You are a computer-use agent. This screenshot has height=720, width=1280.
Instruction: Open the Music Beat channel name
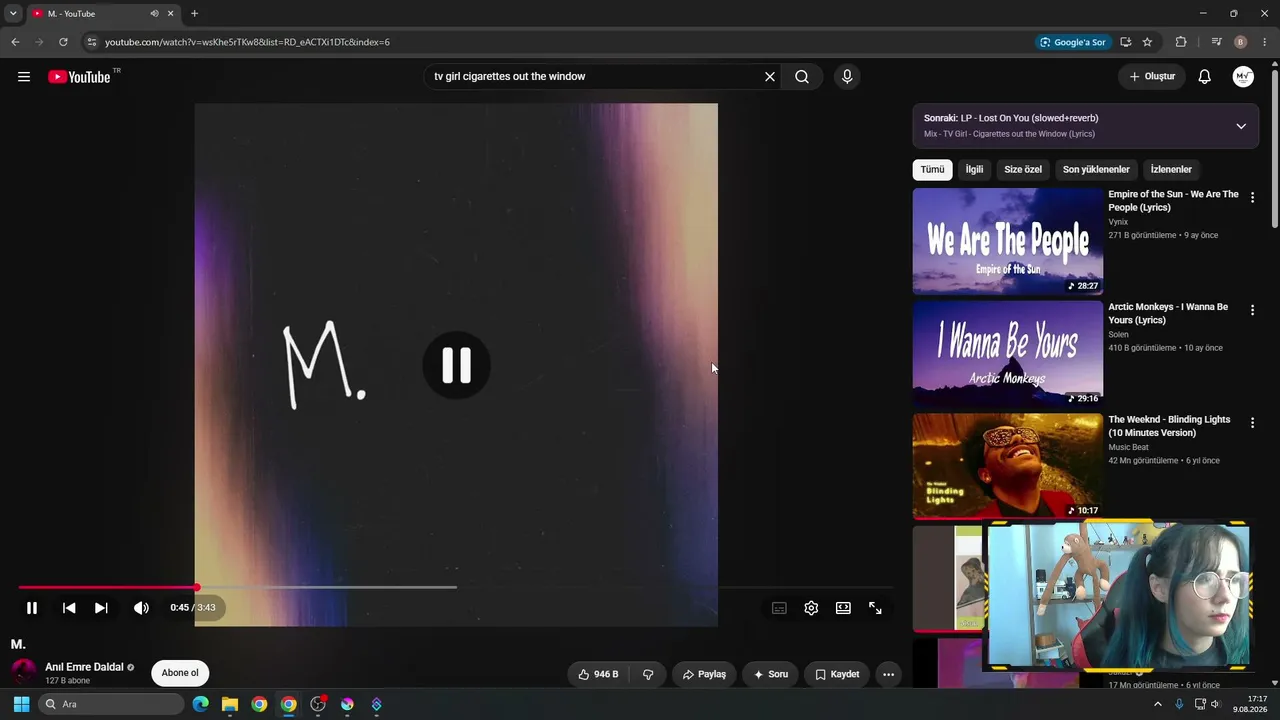[1128, 447]
